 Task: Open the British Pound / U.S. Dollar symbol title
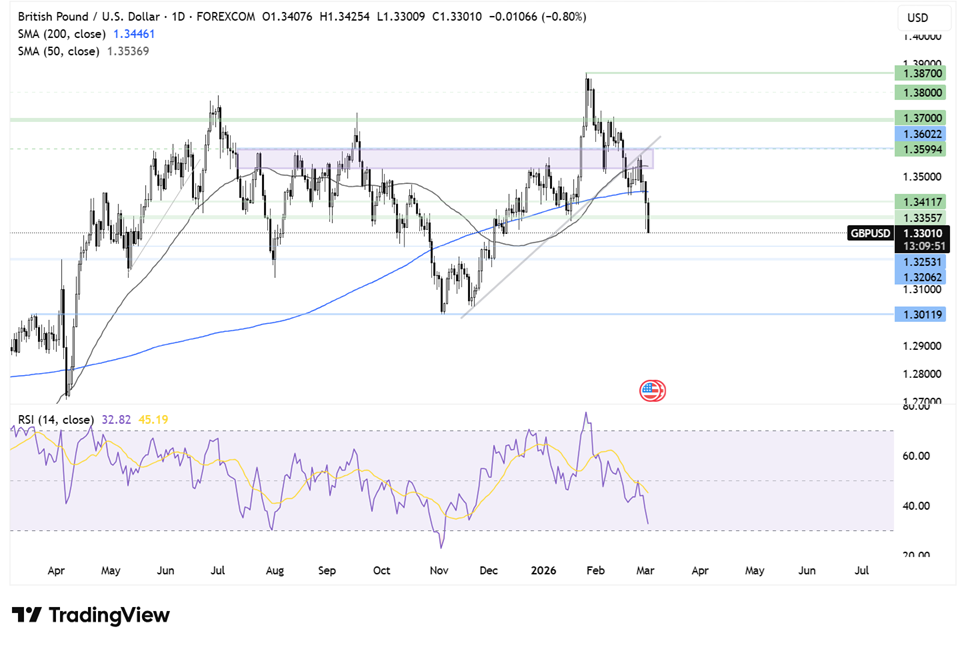(x=89, y=17)
